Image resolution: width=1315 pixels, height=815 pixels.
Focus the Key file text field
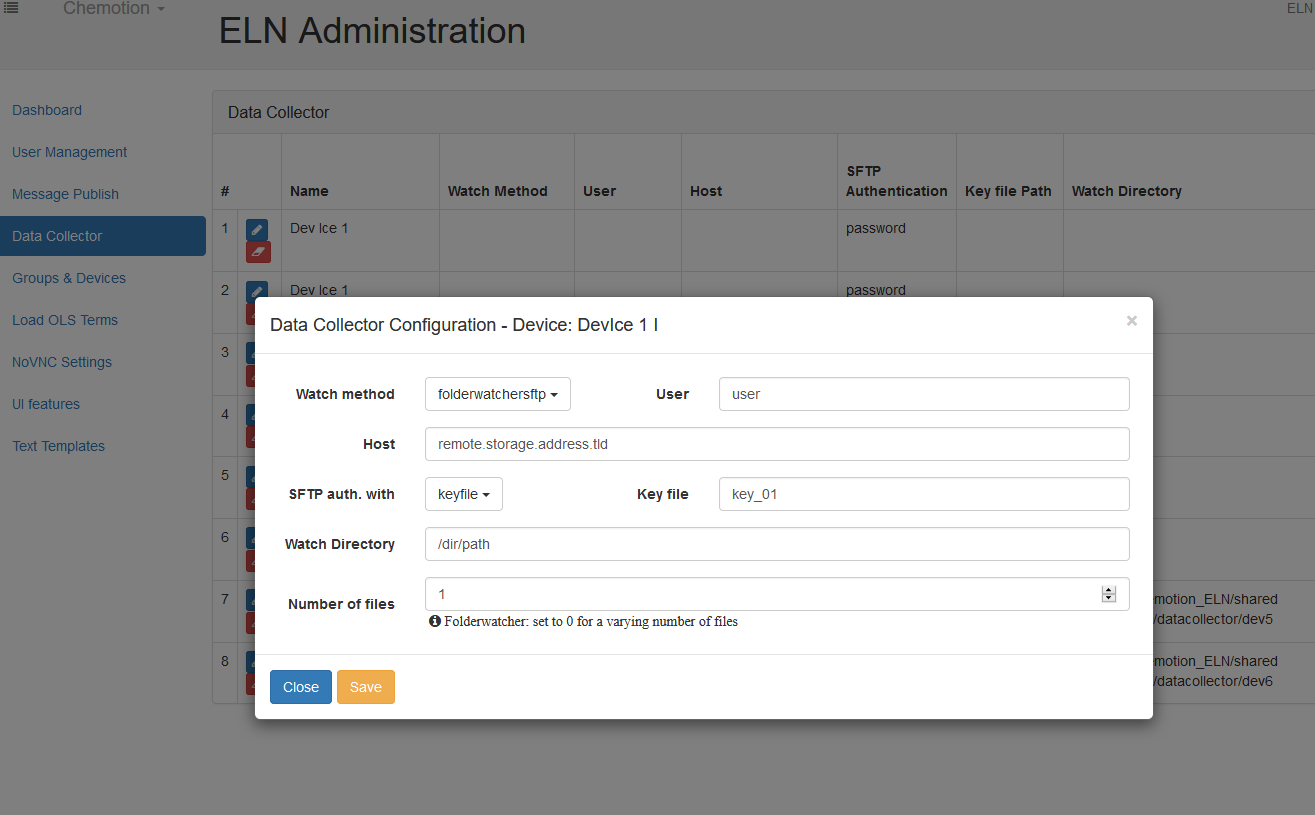click(923, 494)
